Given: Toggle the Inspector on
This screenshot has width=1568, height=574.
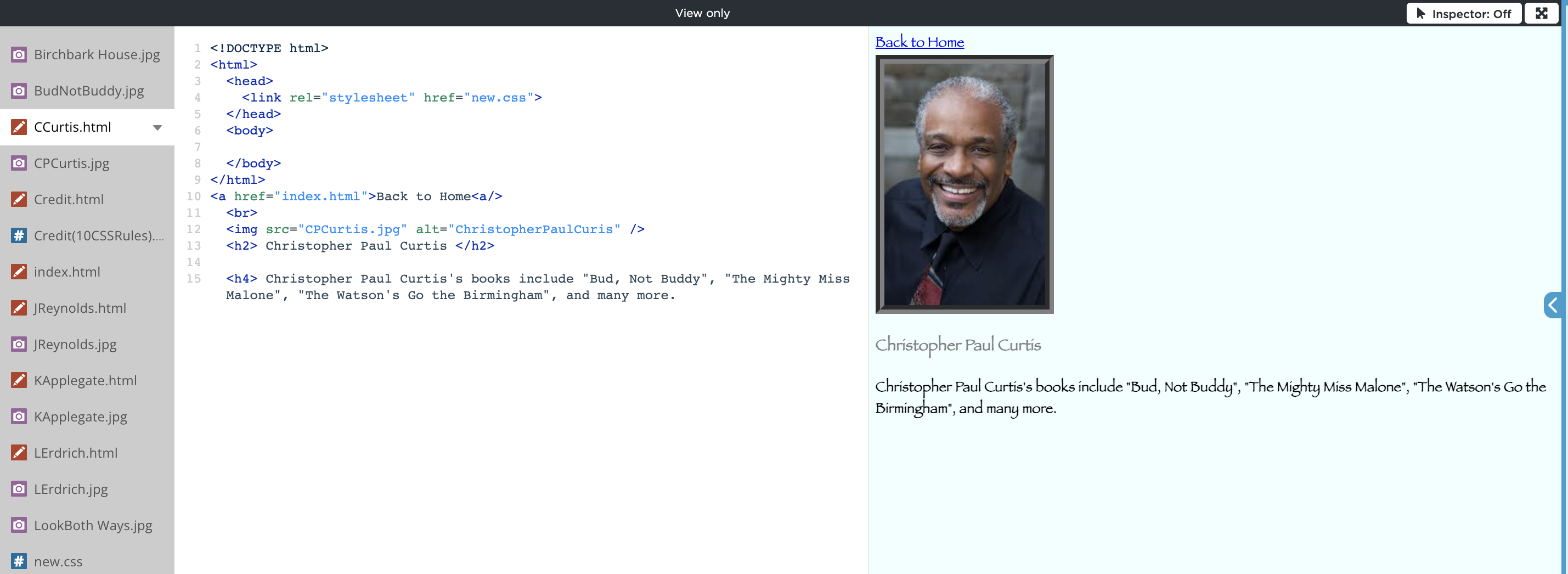Looking at the screenshot, I should pos(1463,13).
